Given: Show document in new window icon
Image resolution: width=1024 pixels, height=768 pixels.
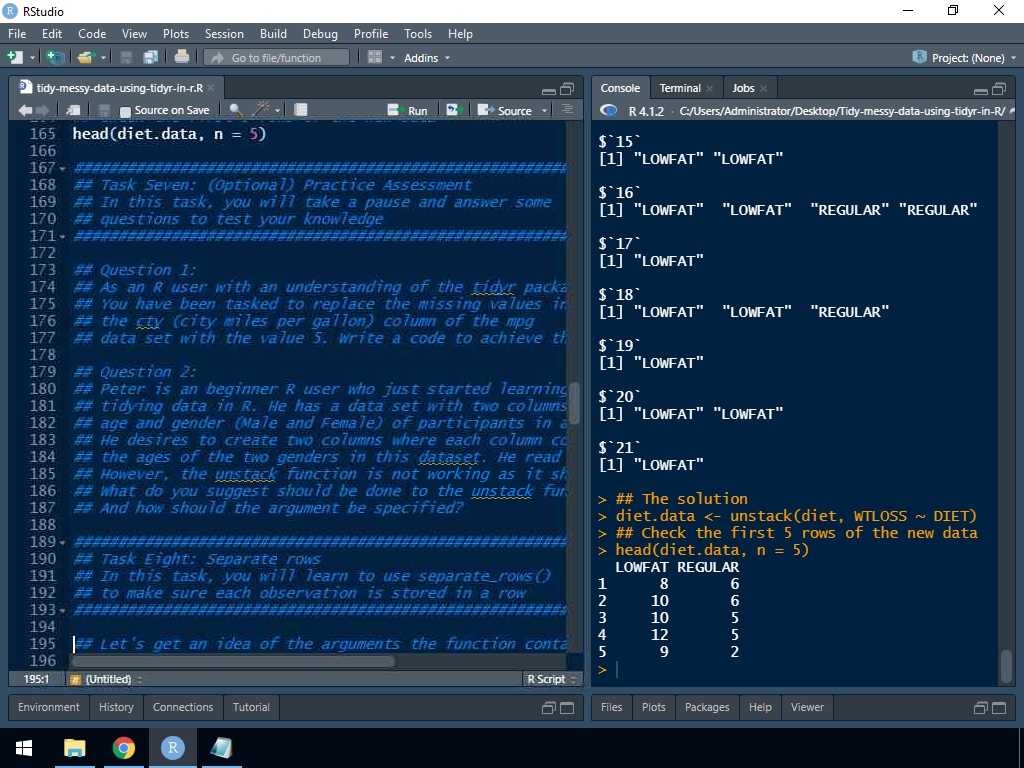Looking at the screenshot, I should click(x=73, y=110).
